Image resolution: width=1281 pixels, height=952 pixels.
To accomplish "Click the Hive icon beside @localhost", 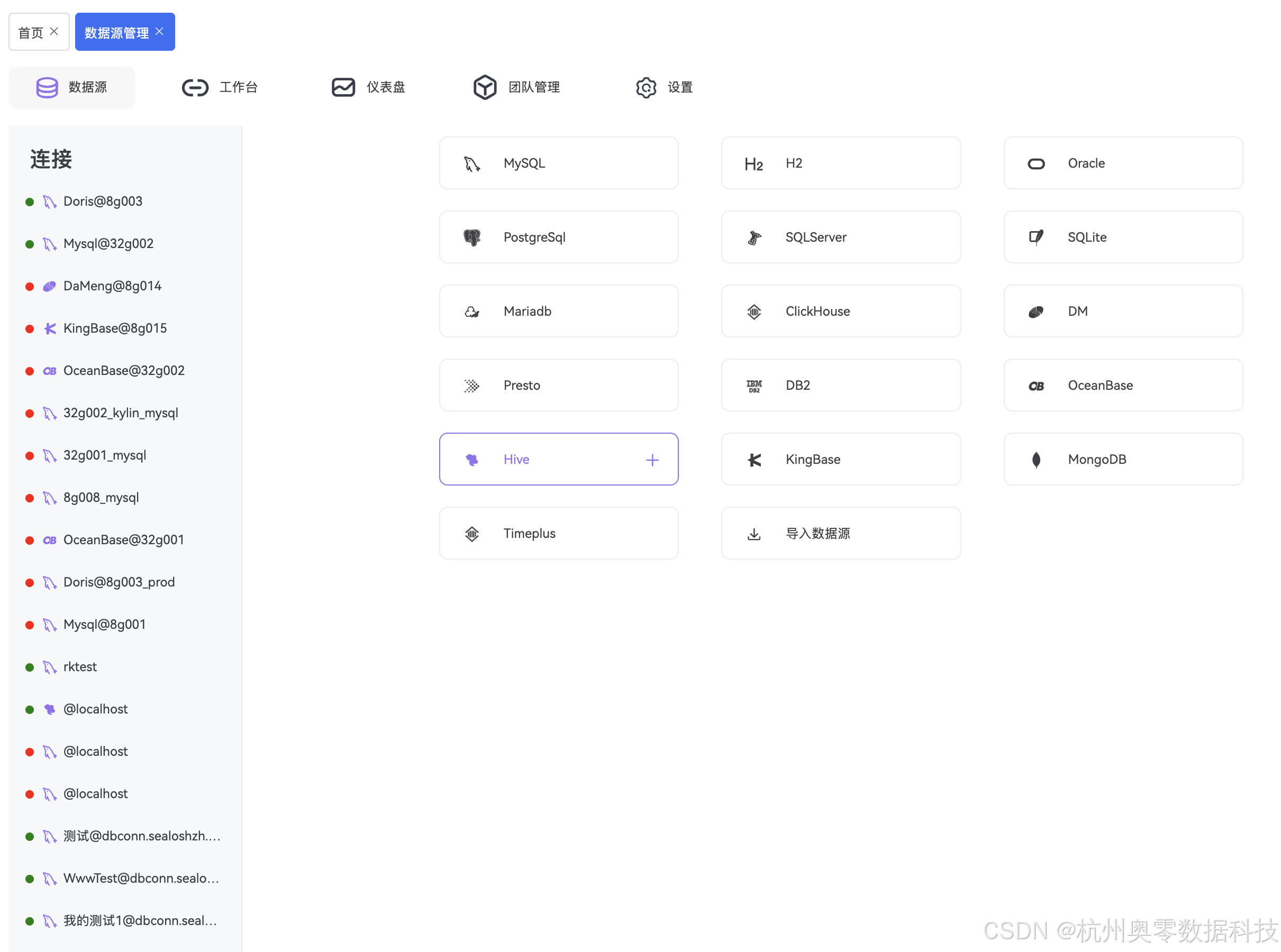I will [x=50, y=709].
